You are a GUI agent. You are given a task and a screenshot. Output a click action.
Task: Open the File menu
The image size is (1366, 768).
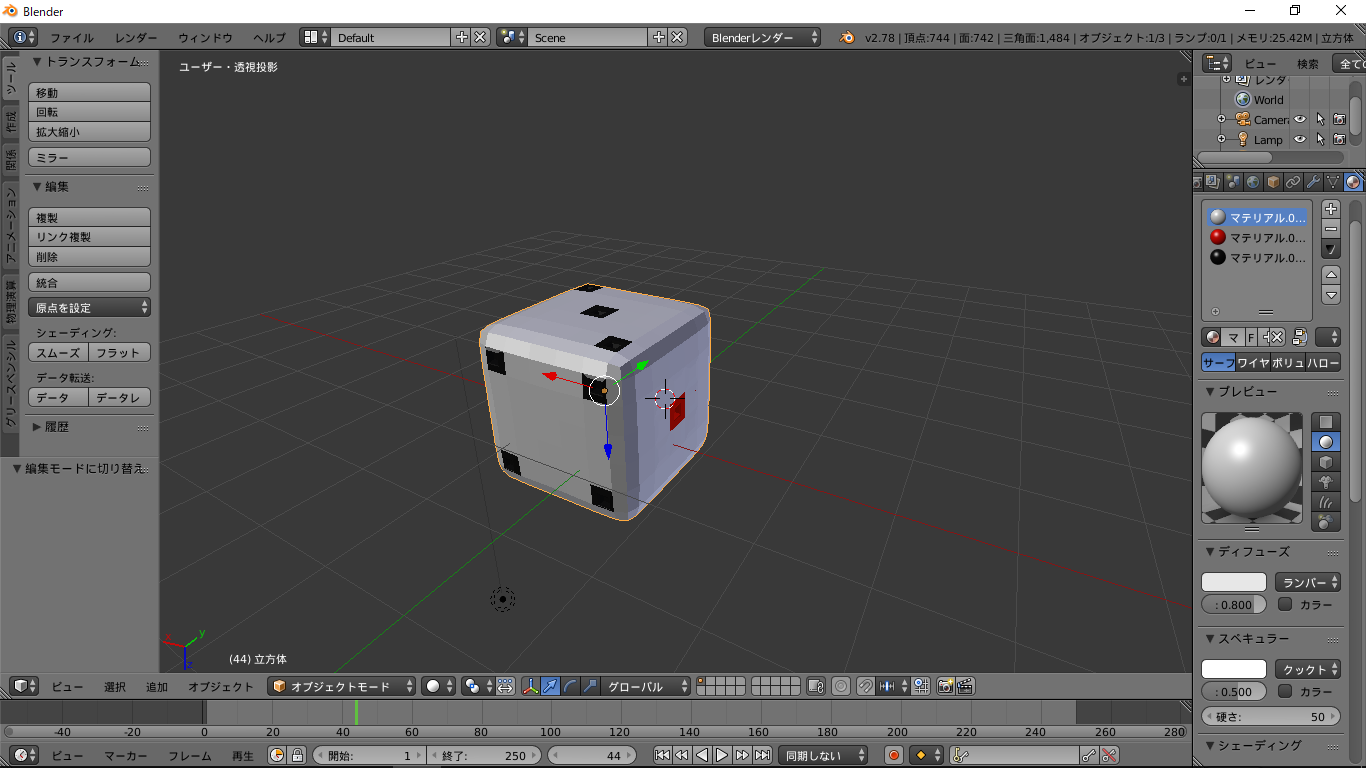tap(72, 38)
